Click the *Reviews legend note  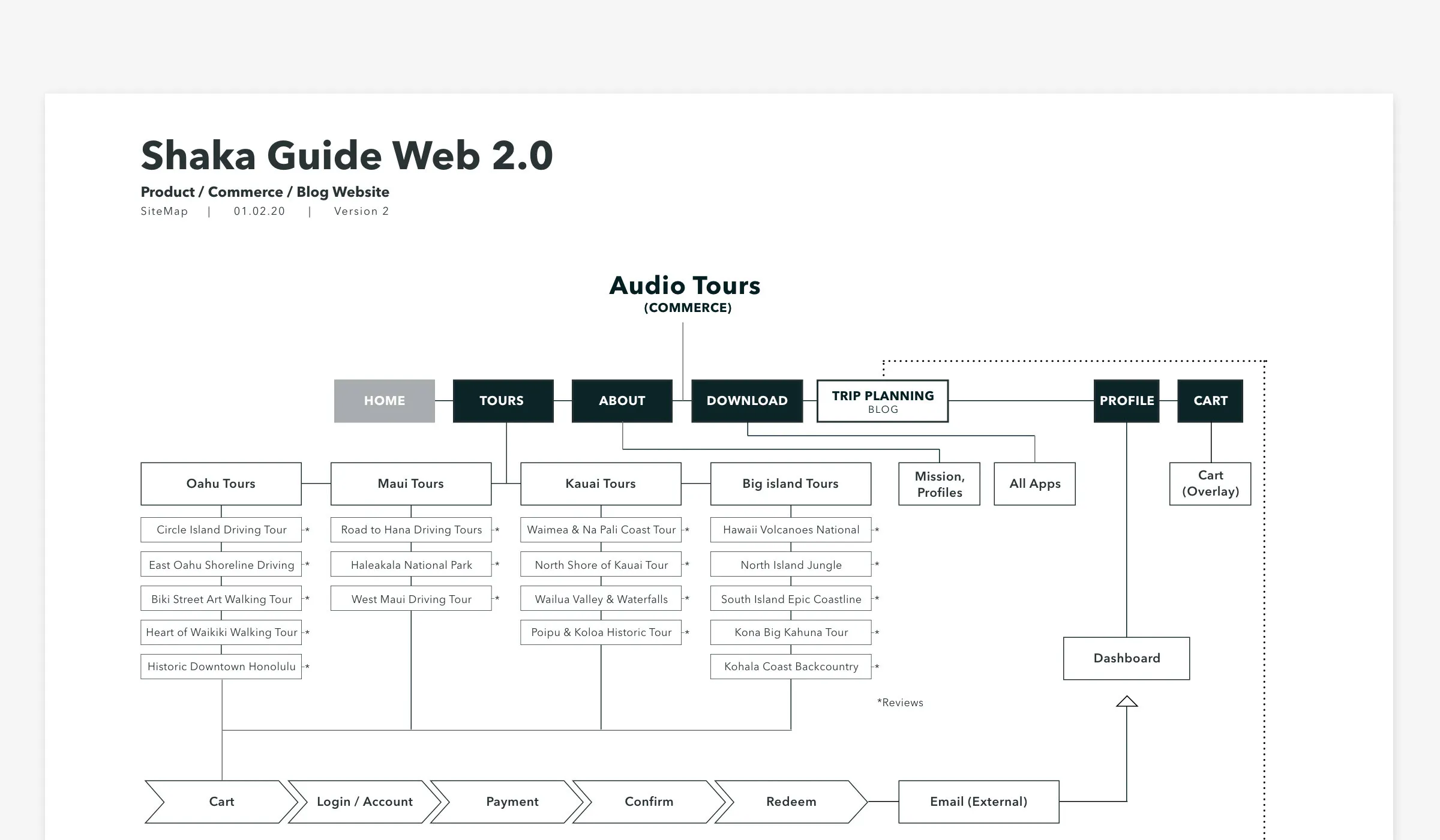click(900, 703)
